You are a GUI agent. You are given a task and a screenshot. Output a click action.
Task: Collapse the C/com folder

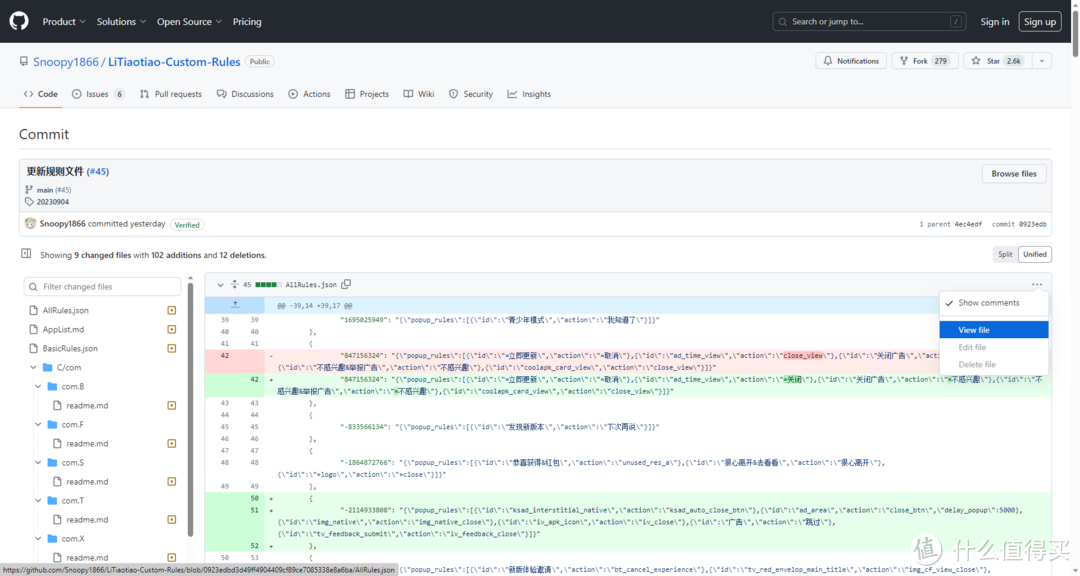tap(33, 368)
